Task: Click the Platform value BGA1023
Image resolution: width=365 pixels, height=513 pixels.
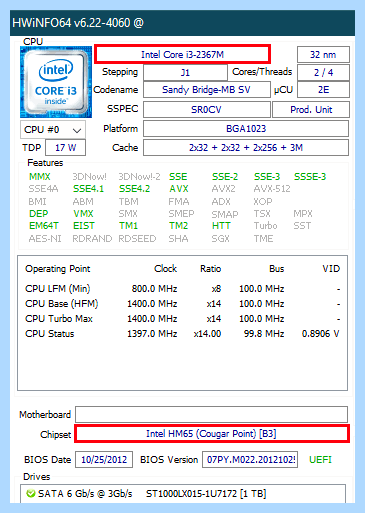Action: point(246,129)
